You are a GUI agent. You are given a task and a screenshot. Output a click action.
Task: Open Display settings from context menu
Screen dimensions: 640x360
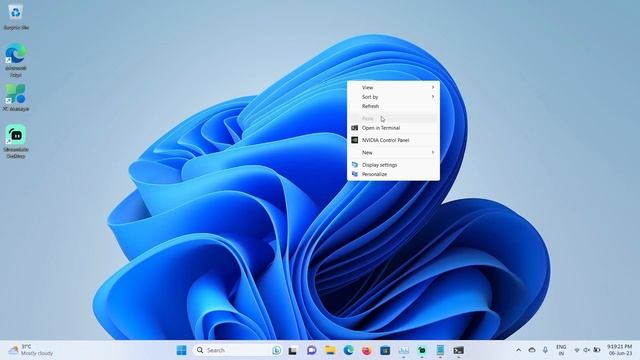[393, 165]
